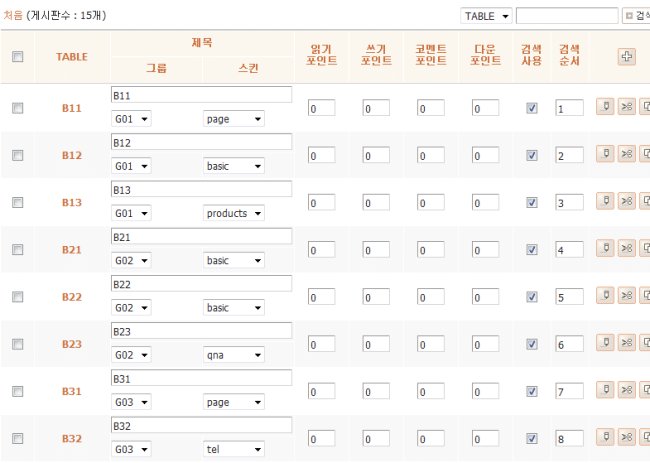Click the scissors icon in the B23 row
The height and width of the screenshot is (463, 650).
(x=627, y=343)
